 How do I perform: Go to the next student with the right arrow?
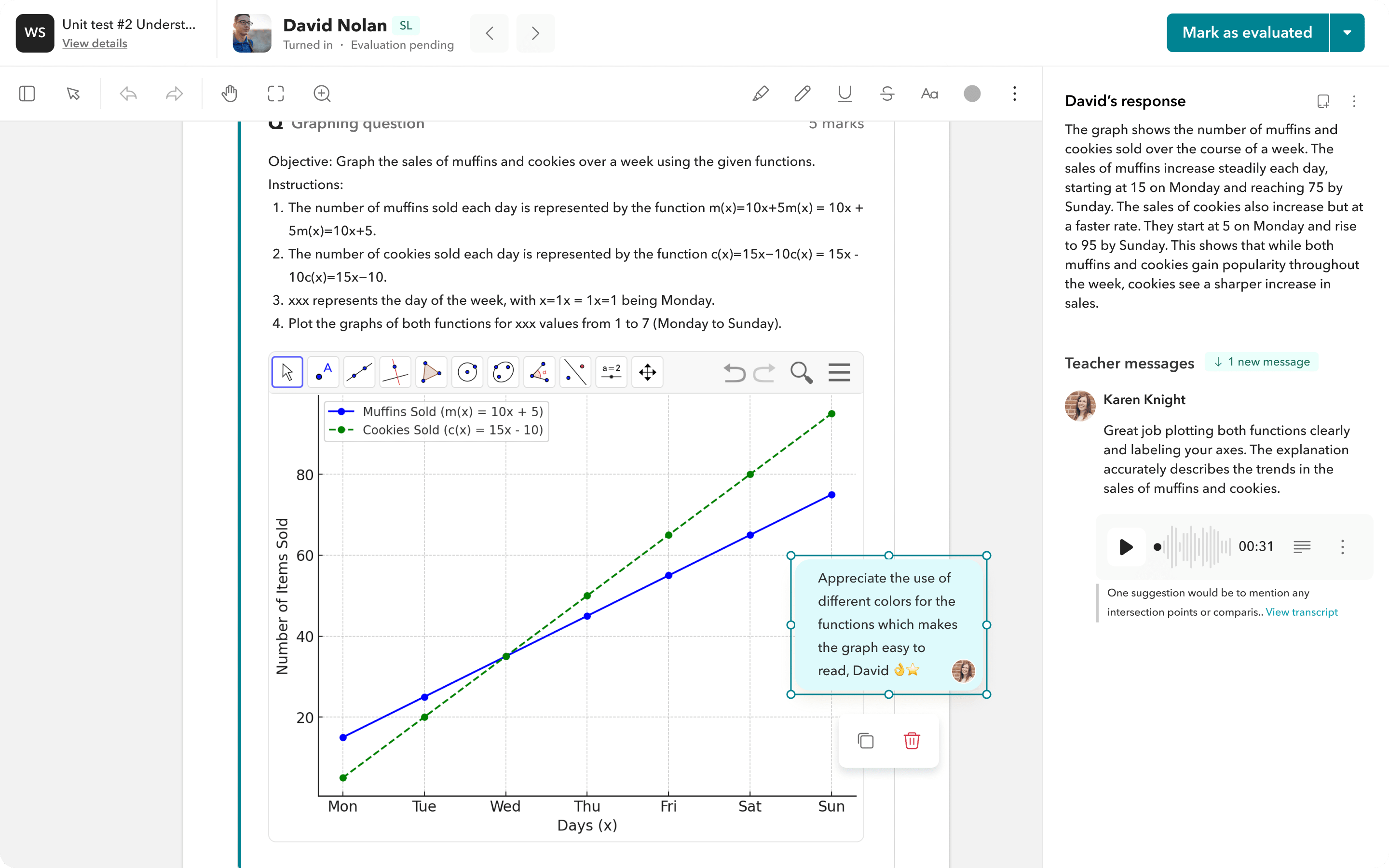point(534,33)
